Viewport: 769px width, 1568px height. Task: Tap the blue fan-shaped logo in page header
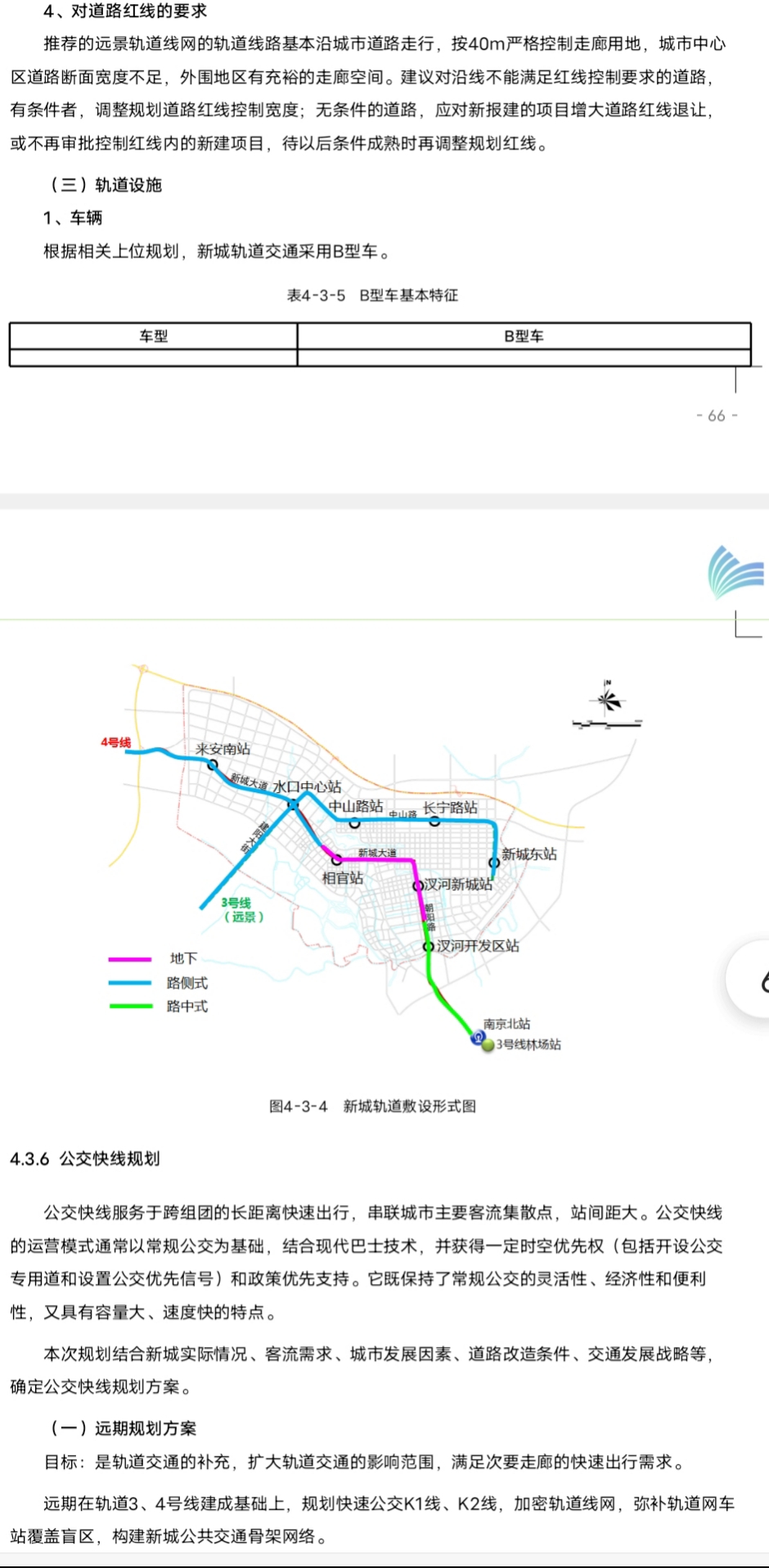click(736, 572)
